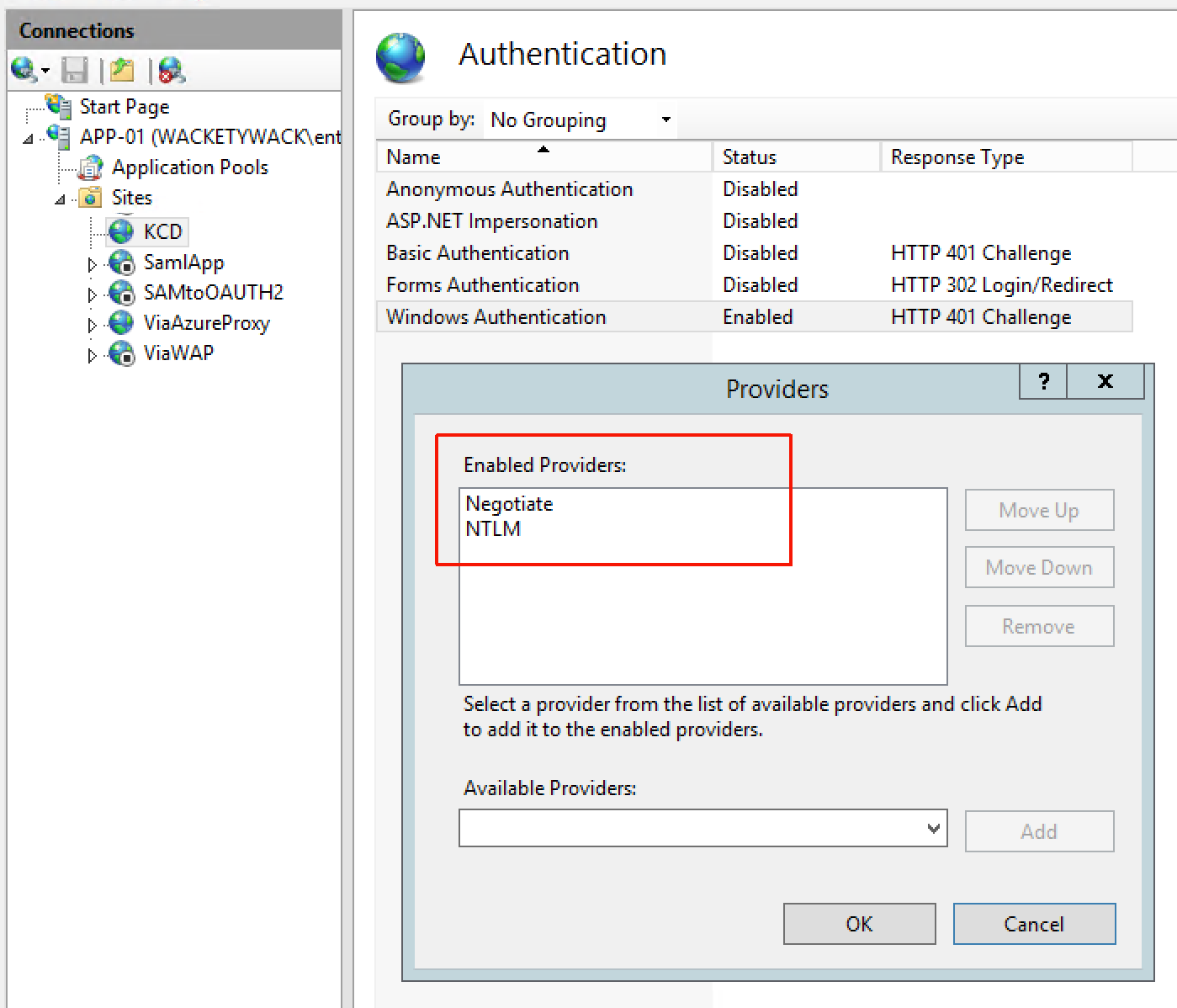This screenshot has height=1008, width=1177.
Task: Select Basic Authentication row
Action: 754,253
